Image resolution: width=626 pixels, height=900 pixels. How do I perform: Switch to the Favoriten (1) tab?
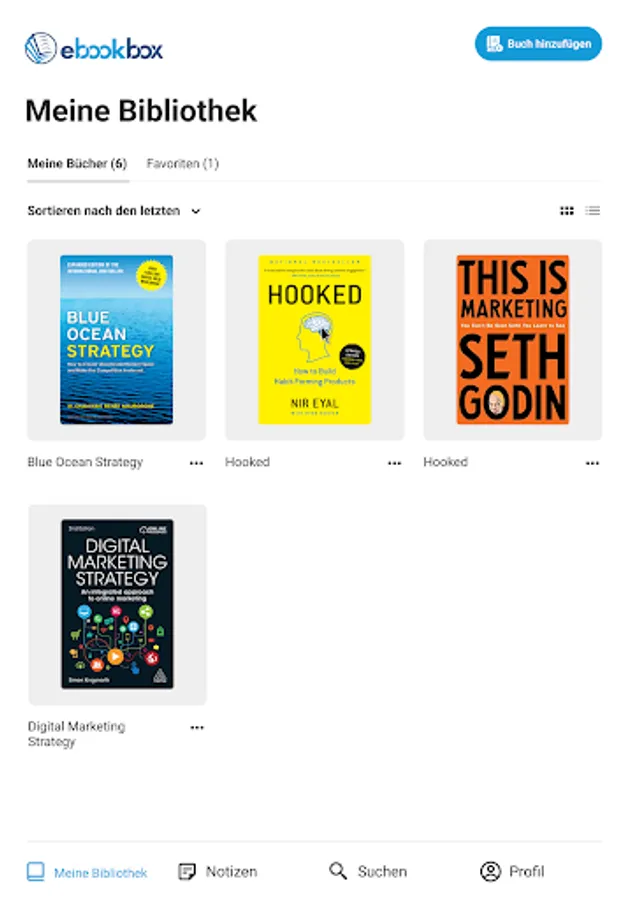pos(182,164)
